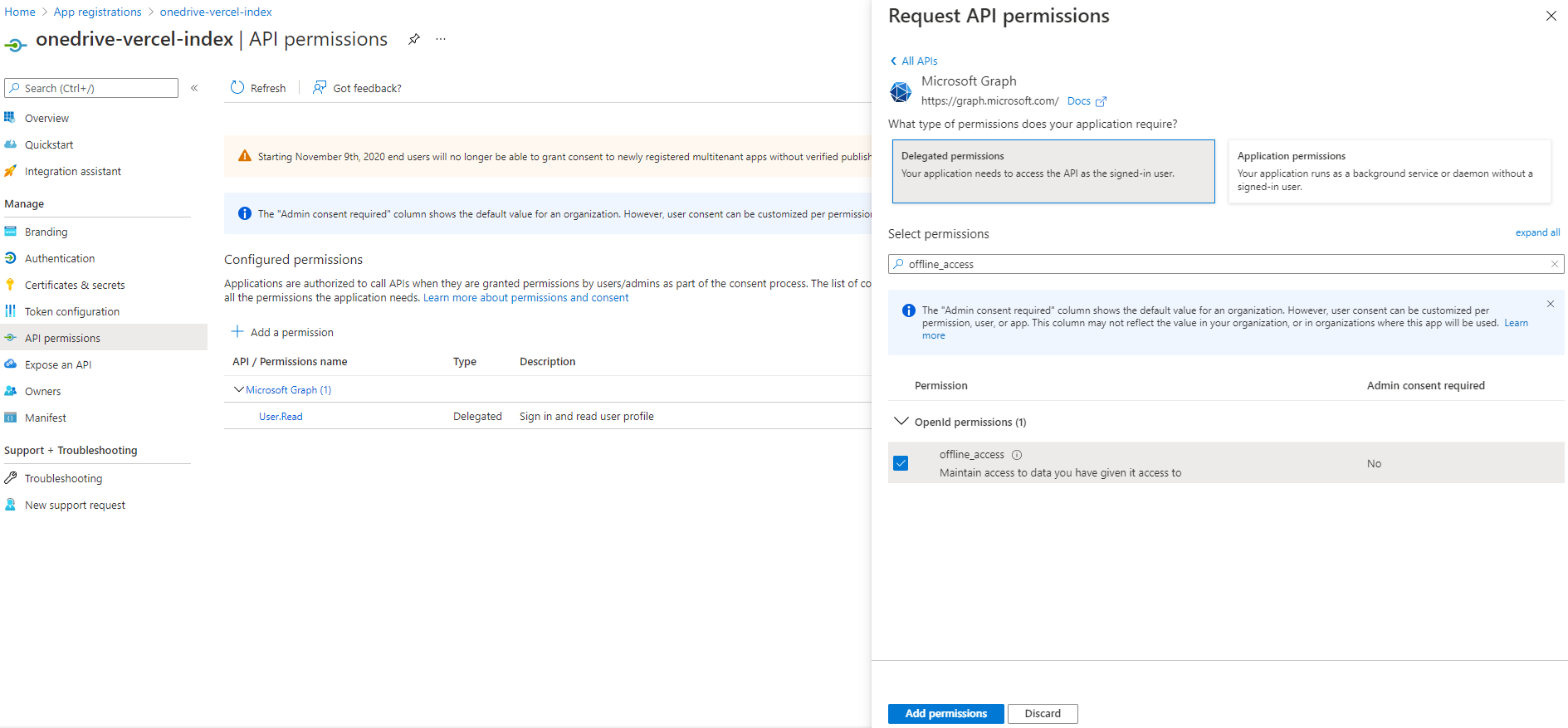Open Expose an API in sidebar

[58, 364]
